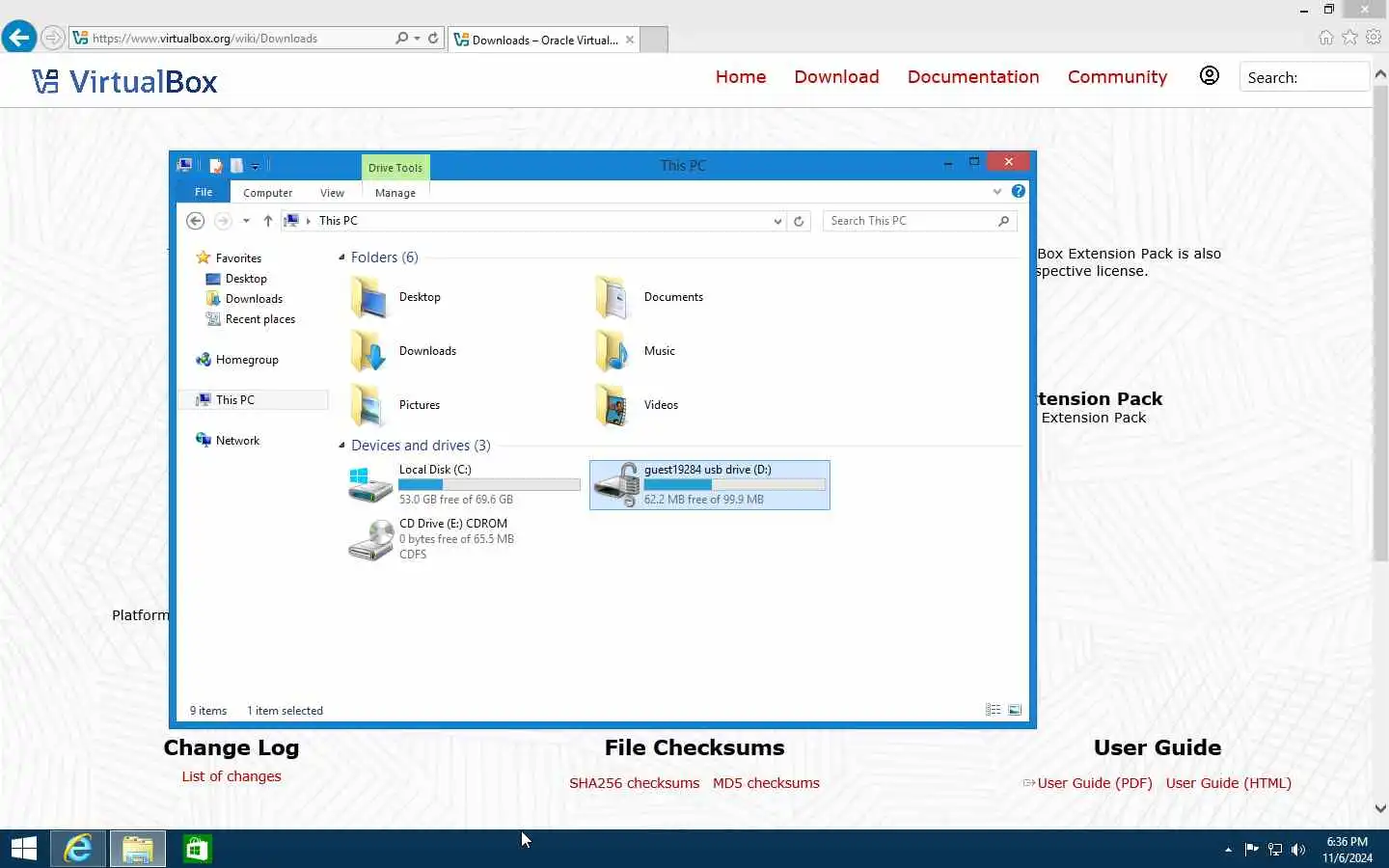Switch to the Computer ribbon tab

pyautogui.click(x=267, y=193)
